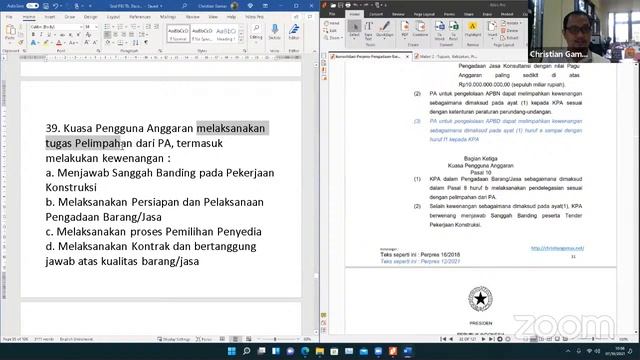Apply red font color

pos(59,42)
